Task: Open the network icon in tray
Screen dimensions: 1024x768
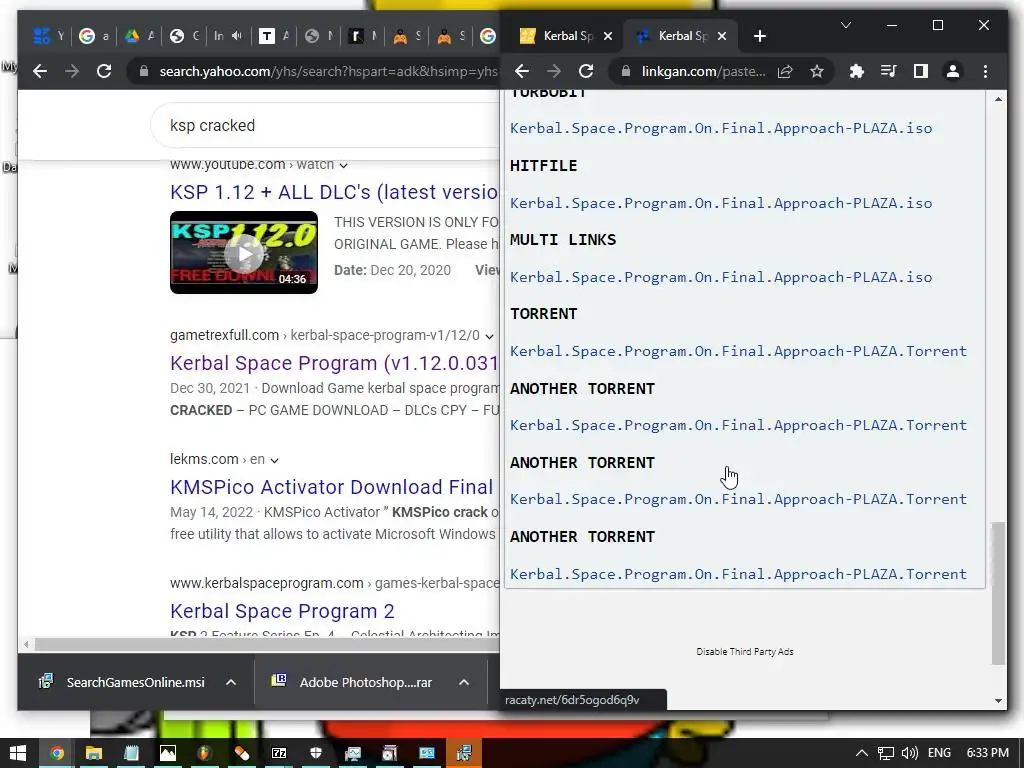Action: click(x=885, y=753)
